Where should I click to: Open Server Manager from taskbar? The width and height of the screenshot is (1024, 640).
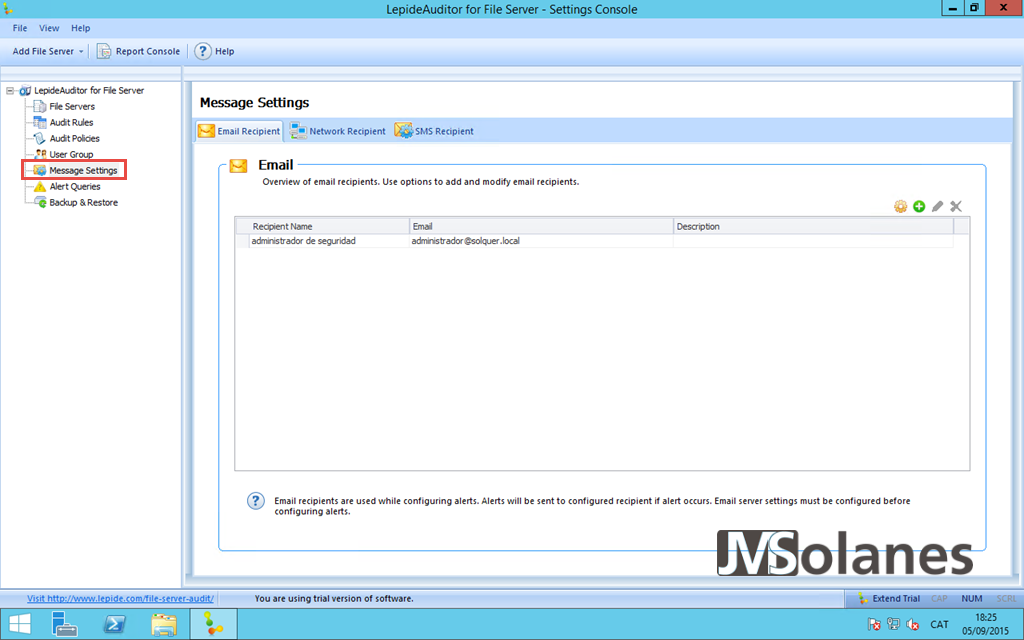pyautogui.click(x=64, y=624)
